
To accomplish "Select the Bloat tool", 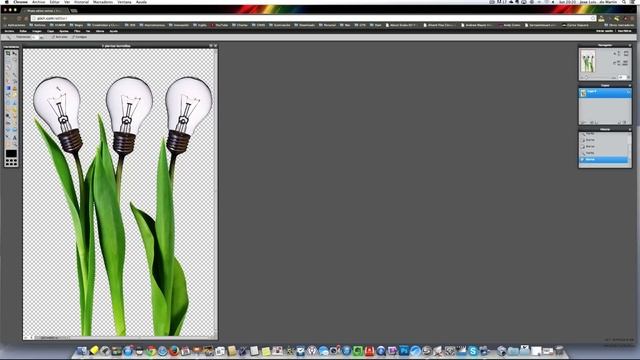I will tap(8, 129).
